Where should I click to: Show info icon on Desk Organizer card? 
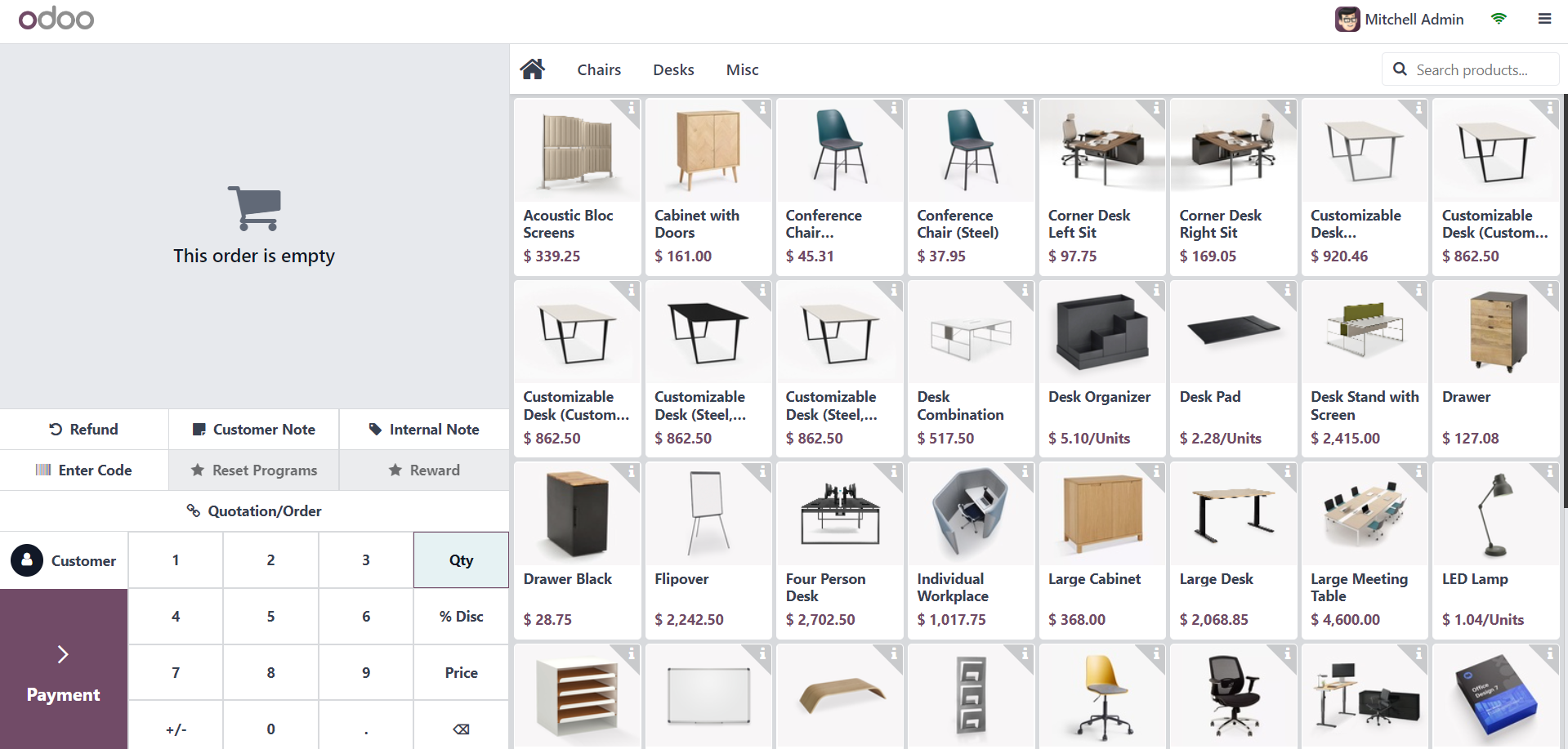[1156, 289]
